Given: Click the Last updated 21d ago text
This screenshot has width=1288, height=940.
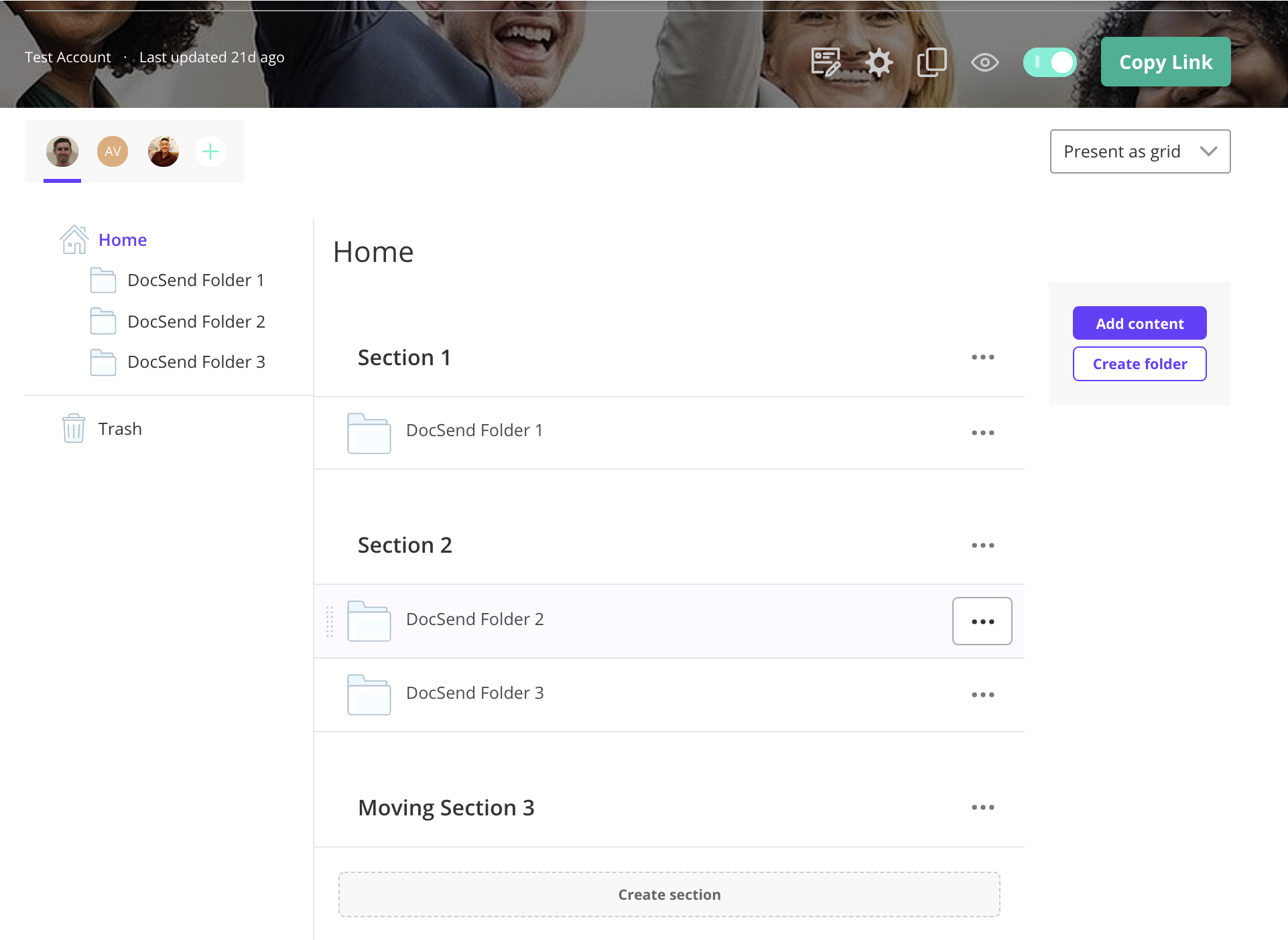Looking at the screenshot, I should click(212, 57).
